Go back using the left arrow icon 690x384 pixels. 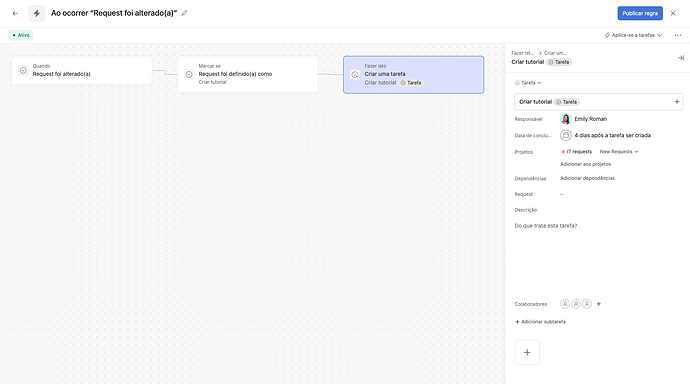15,13
